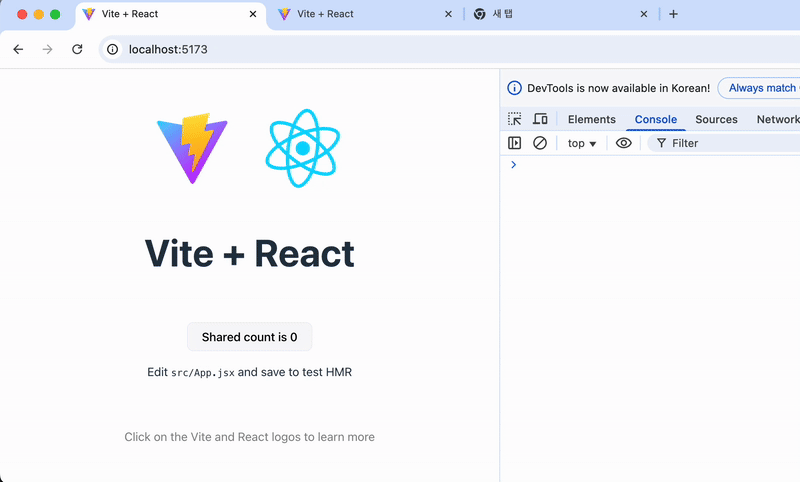
Task: Click the Shared count is 0 button
Action: [x=249, y=337]
